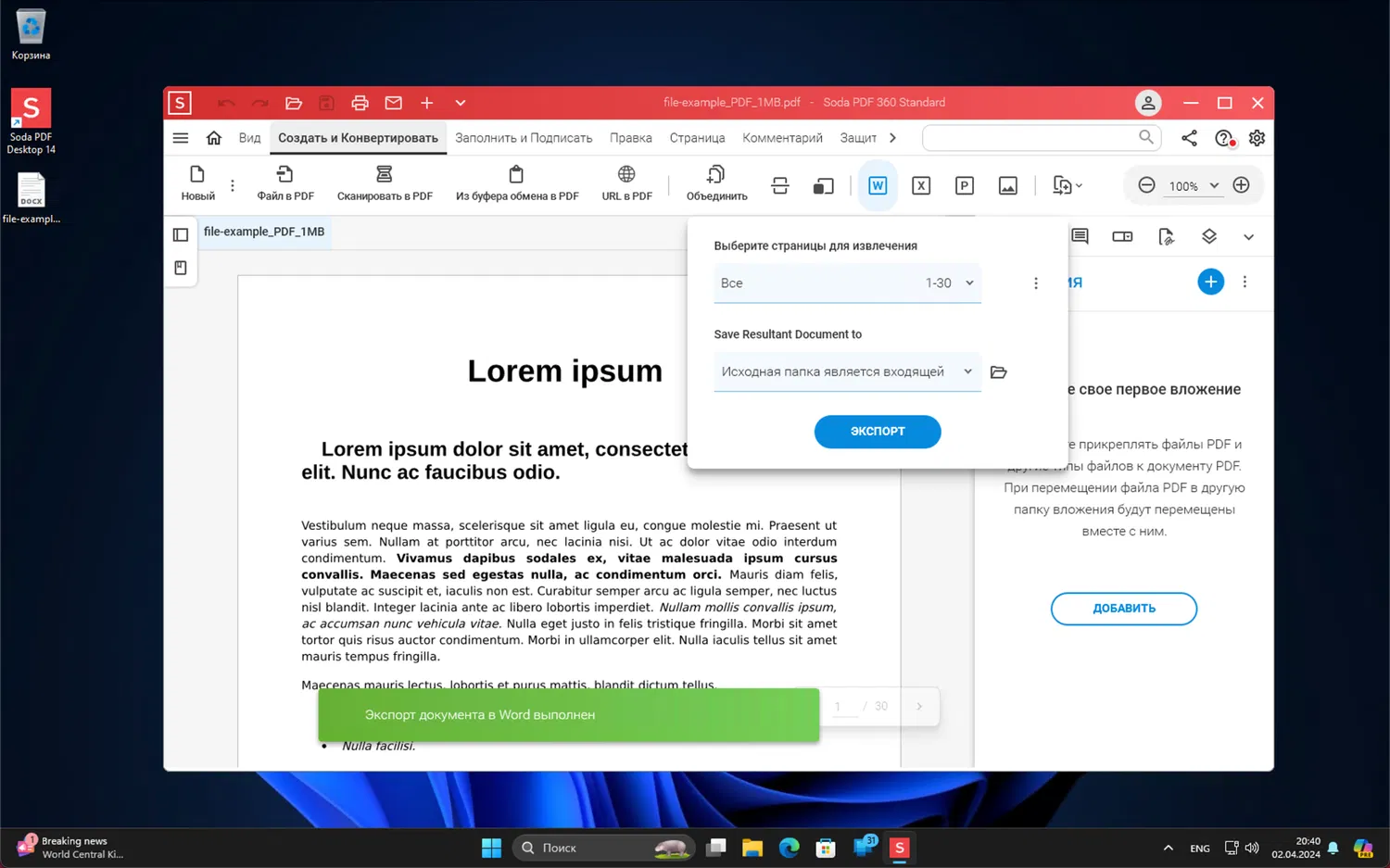1390x868 pixels.
Task: Open the zoom level 100% dropdown
Action: pyautogui.click(x=1194, y=185)
